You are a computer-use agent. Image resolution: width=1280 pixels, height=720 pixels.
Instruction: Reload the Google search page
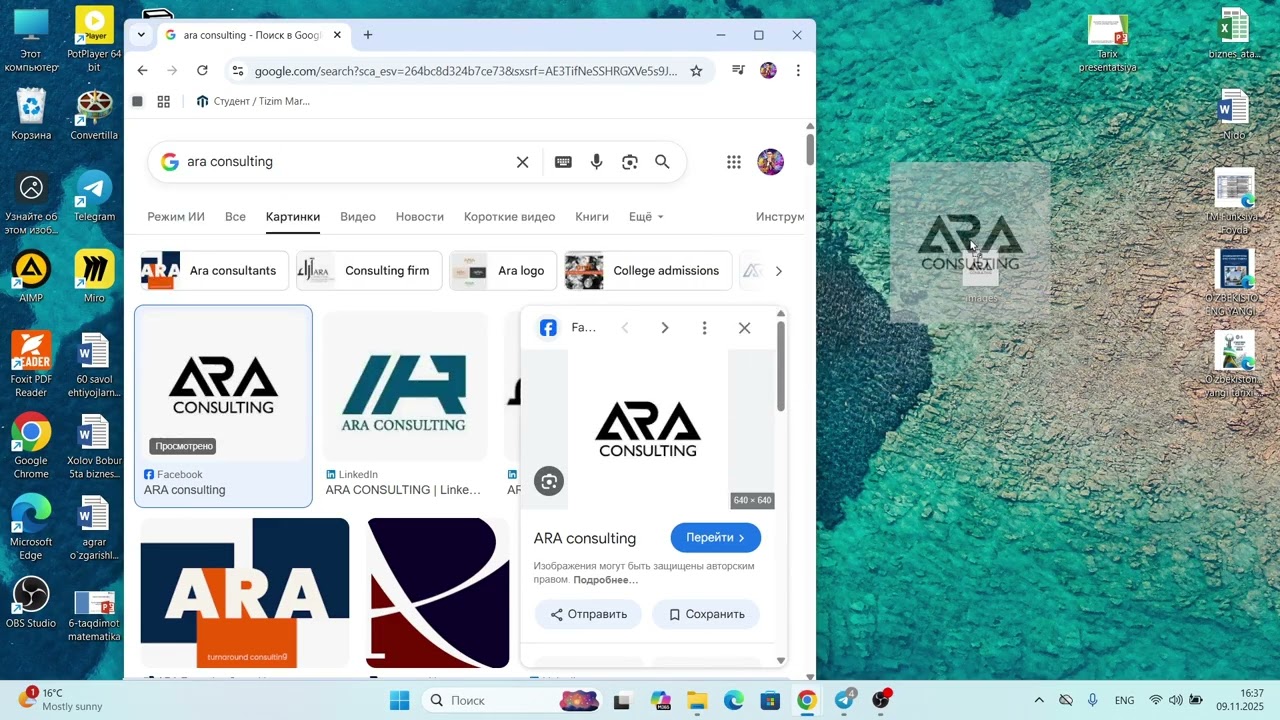coord(202,71)
